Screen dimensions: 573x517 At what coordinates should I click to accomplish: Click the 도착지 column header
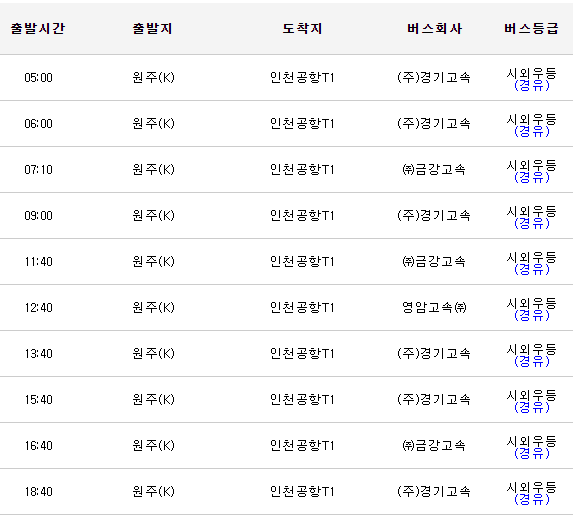(302, 28)
